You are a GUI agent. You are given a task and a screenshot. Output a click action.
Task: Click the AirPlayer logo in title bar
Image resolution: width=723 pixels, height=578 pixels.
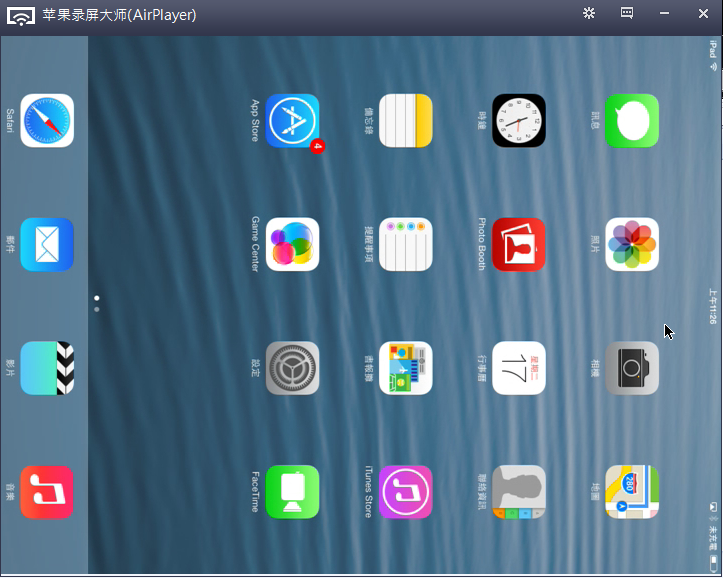21,16
